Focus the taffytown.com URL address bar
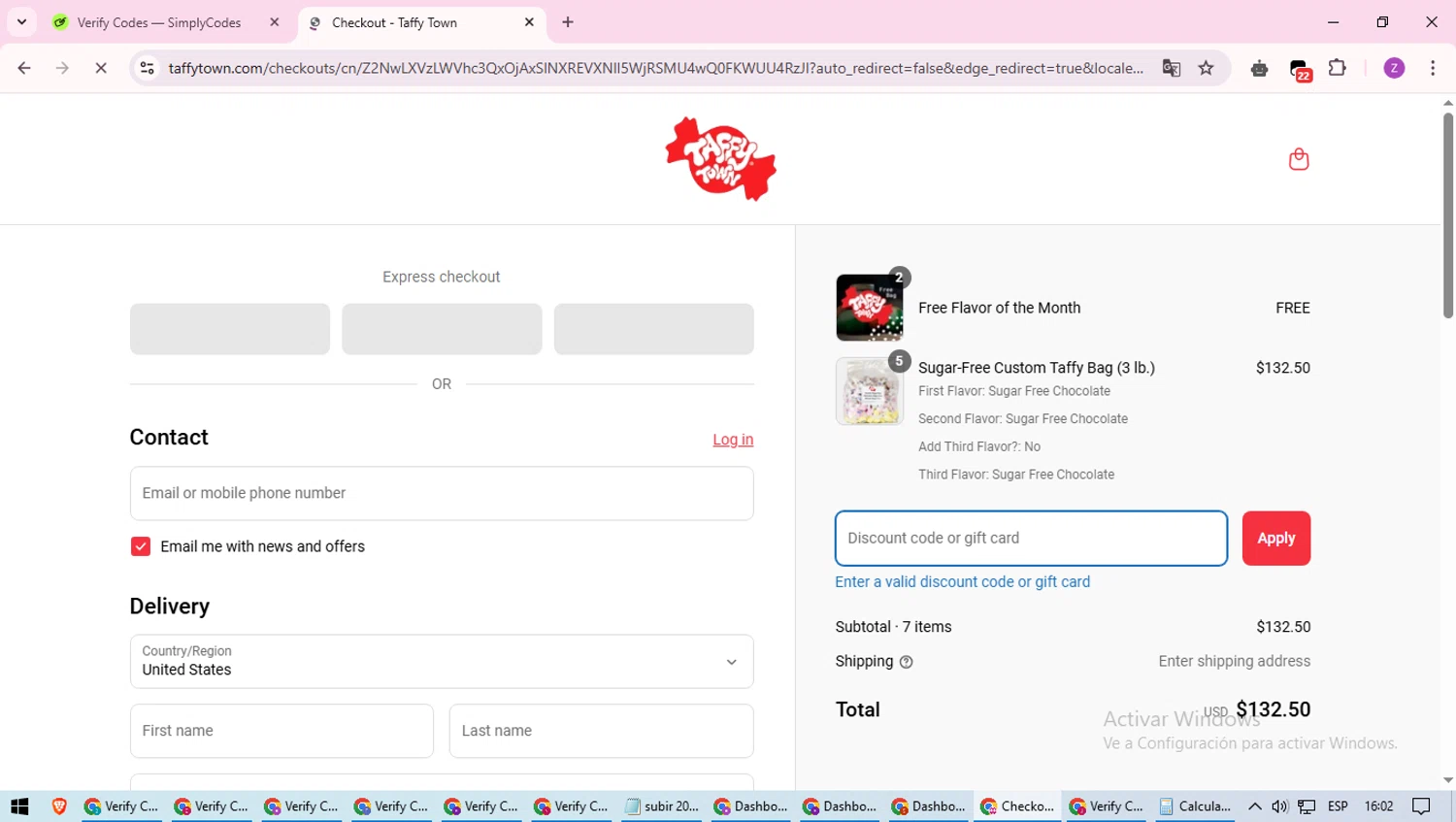 (x=655, y=68)
